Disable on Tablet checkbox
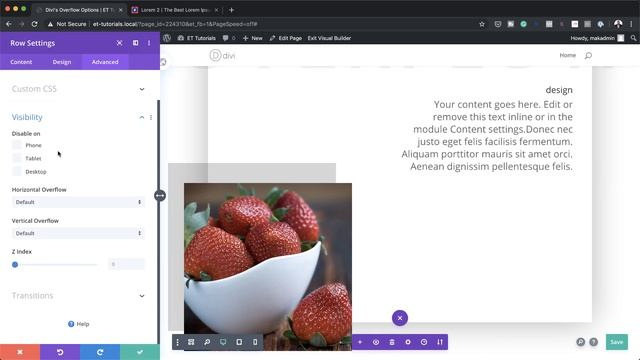Screen dimensions: 640x360 [x=17, y=158]
